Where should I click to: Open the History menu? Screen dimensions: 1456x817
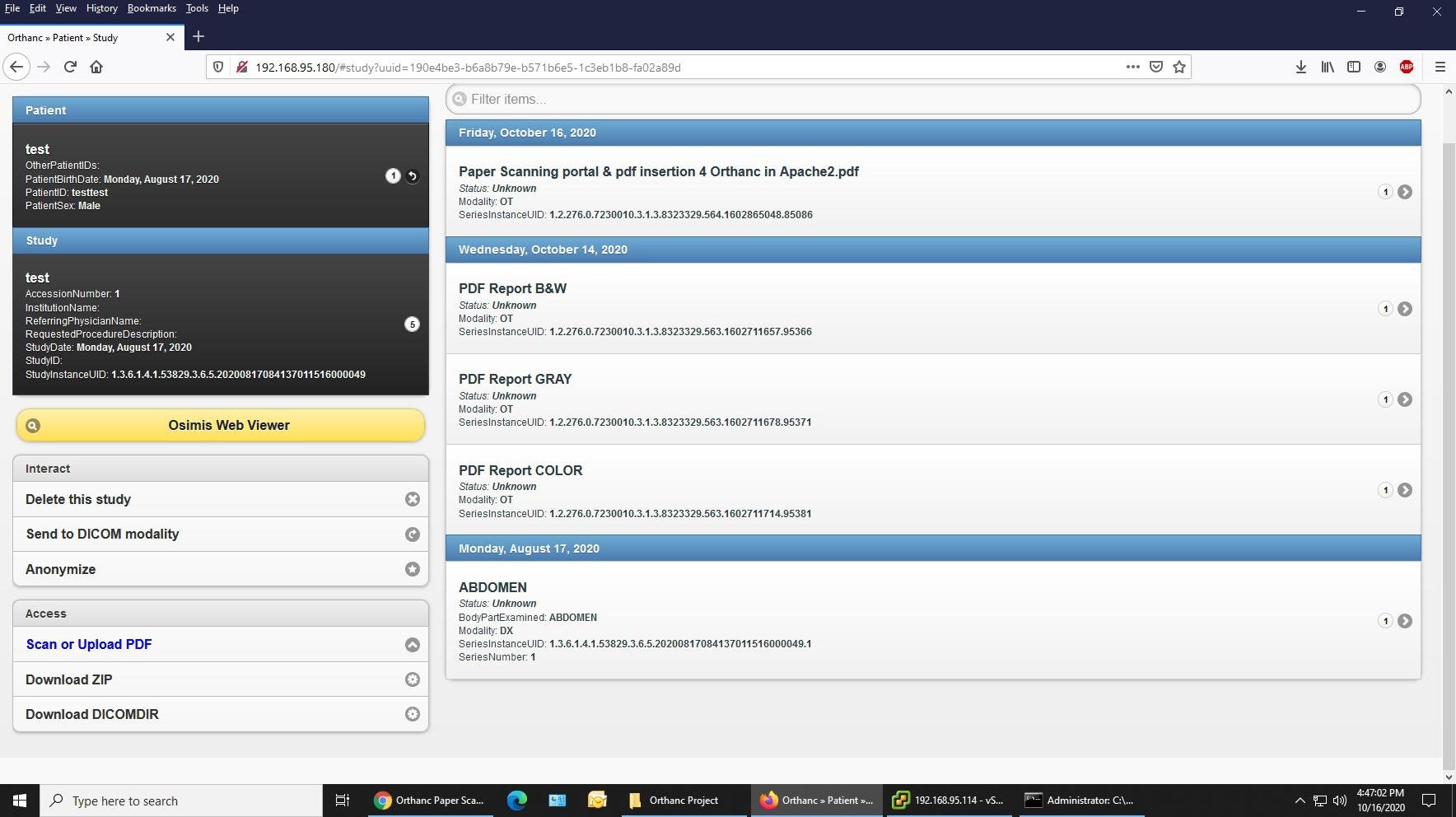102,8
